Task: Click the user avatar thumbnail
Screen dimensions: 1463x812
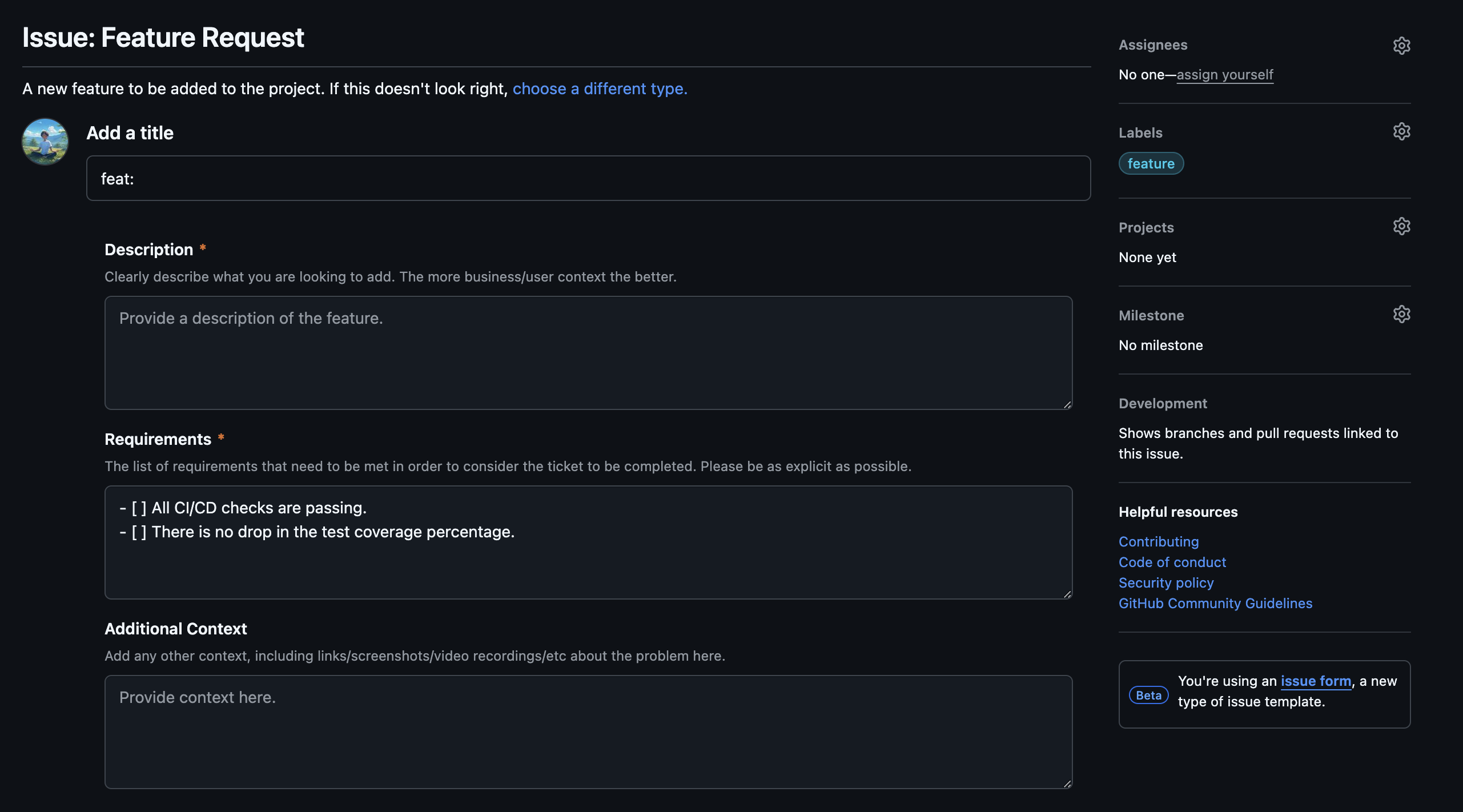Action: pyautogui.click(x=45, y=142)
